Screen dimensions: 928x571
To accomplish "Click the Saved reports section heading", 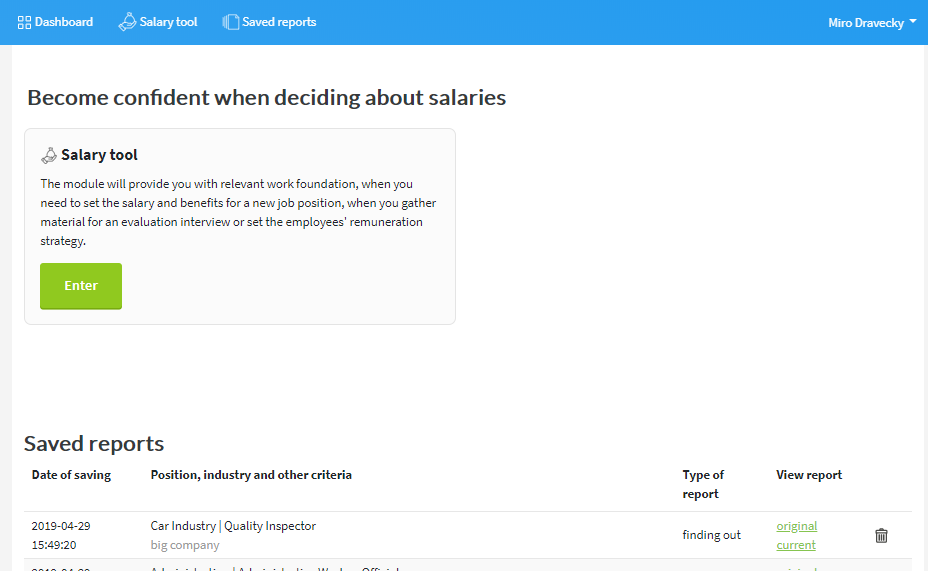I will (x=94, y=444).
